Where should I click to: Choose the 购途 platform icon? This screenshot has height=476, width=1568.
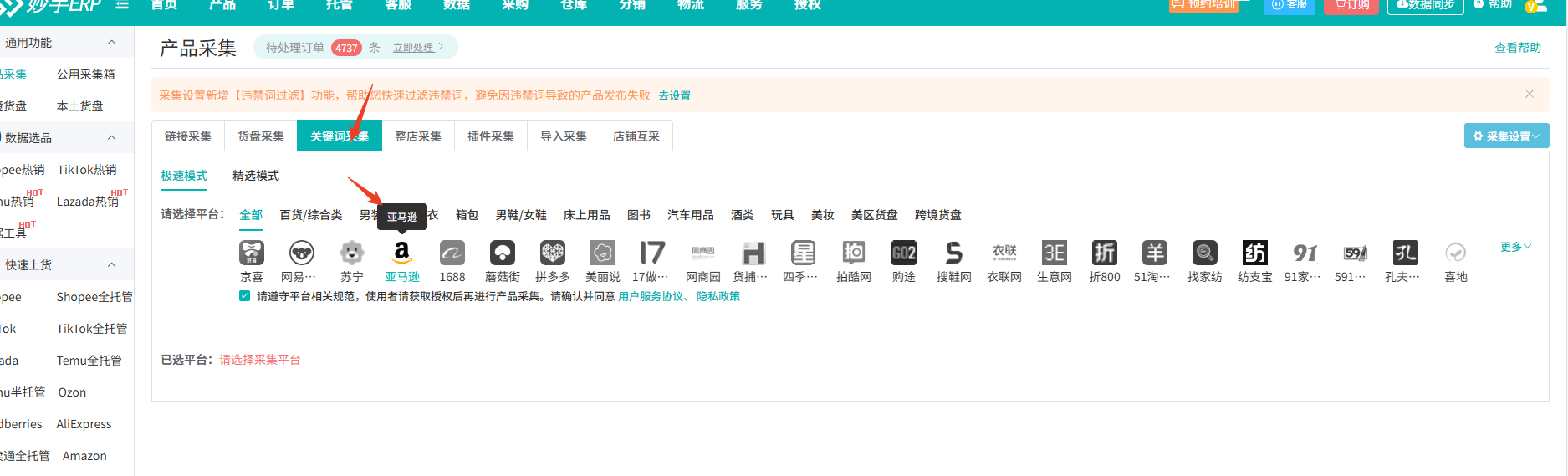(x=904, y=253)
